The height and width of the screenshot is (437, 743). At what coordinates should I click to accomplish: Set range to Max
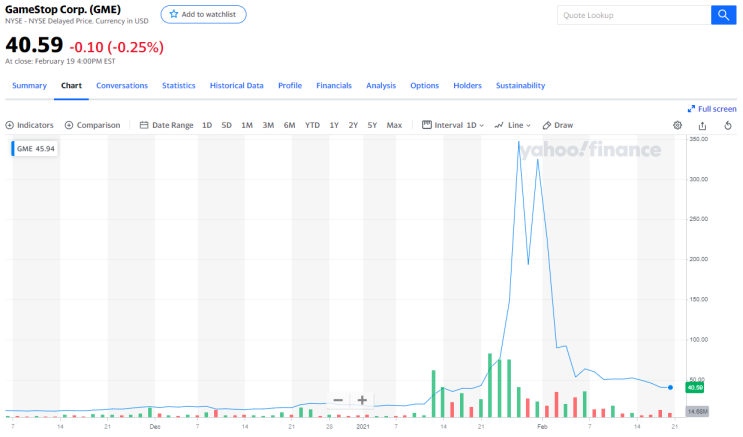point(394,125)
